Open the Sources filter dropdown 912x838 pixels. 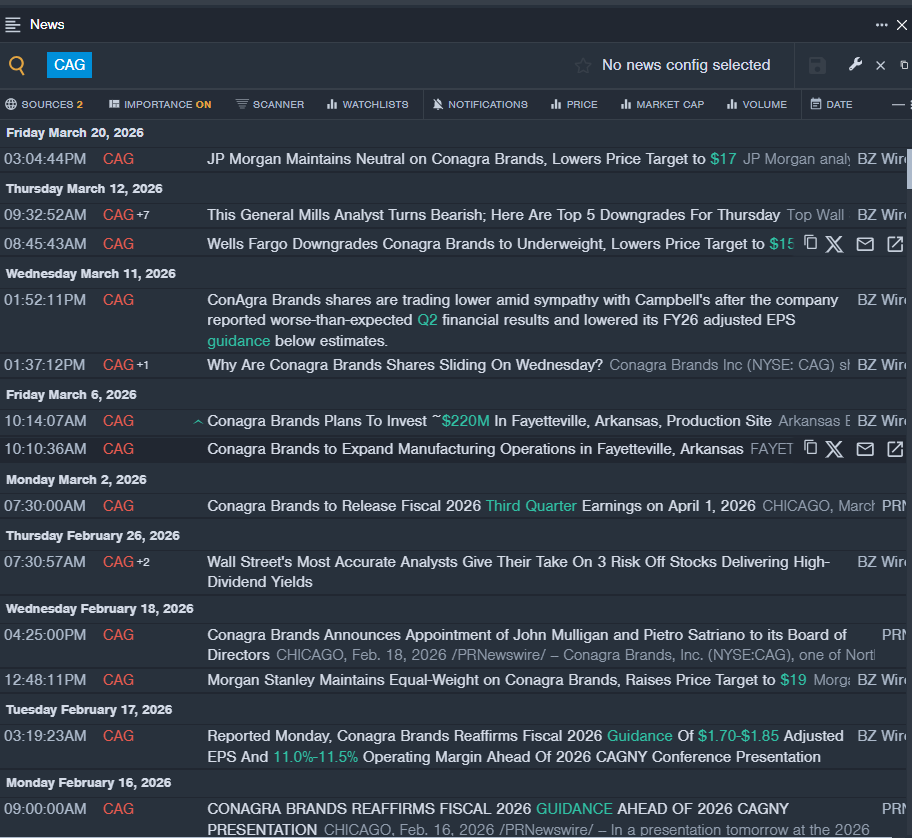44,104
